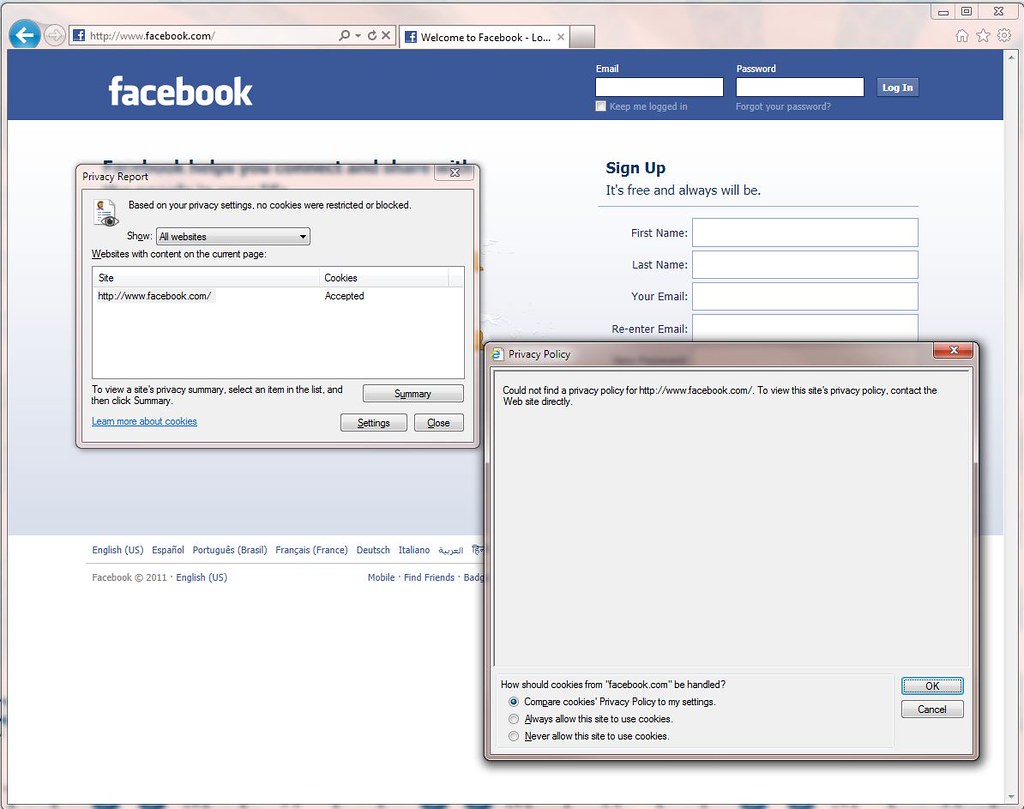1024x809 pixels.
Task: Click the Cookies column header
Action: click(383, 278)
